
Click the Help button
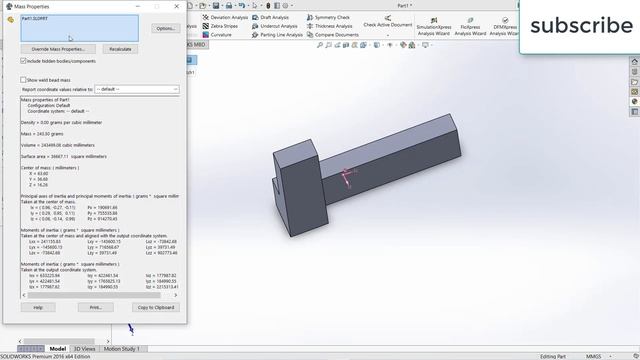[38, 307]
